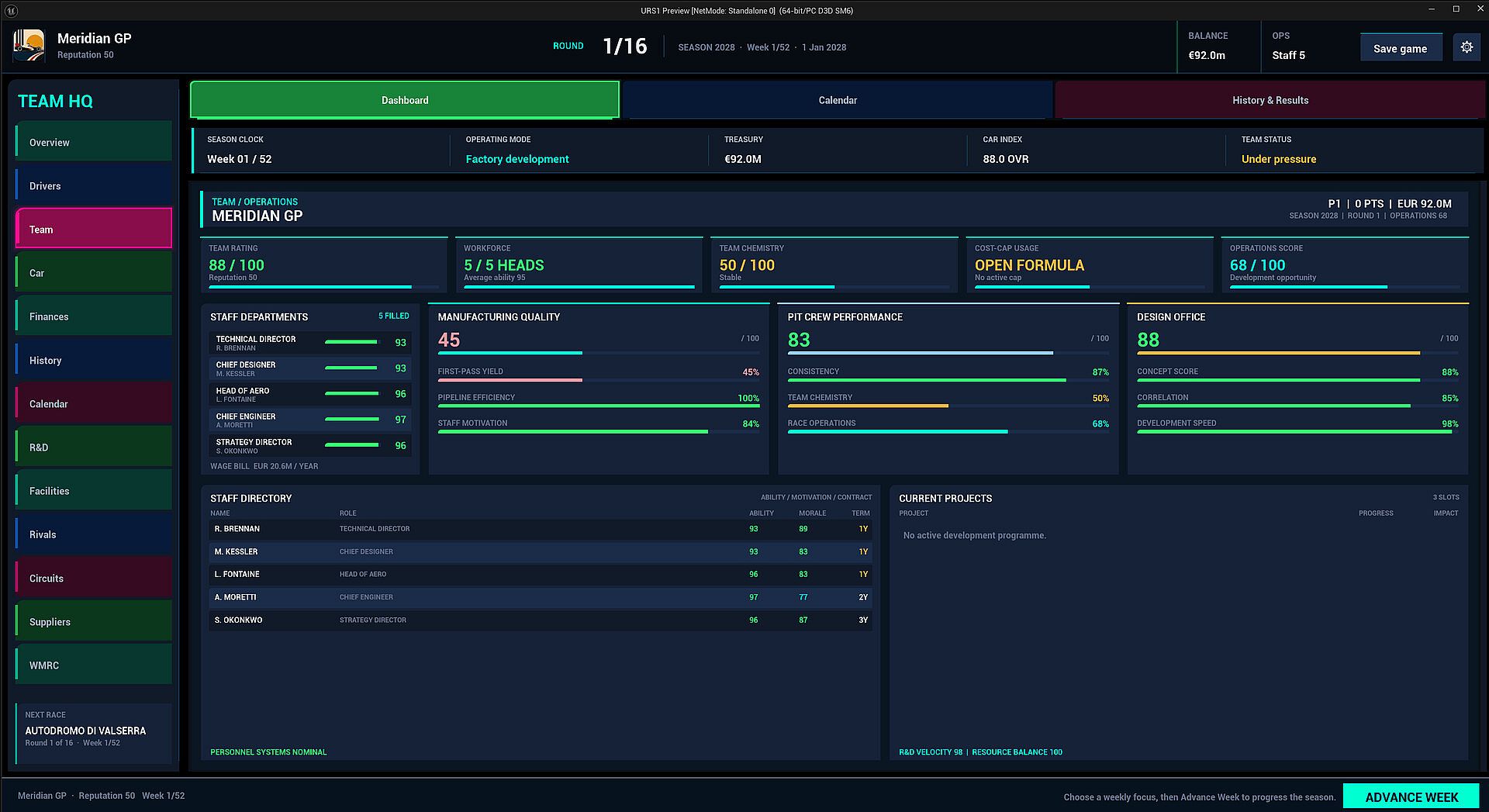Image resolution: width=1489 pixels, height=812 pixels.
Task: Click the Meridian GP team logo
Action: click(x=29, y=46)
